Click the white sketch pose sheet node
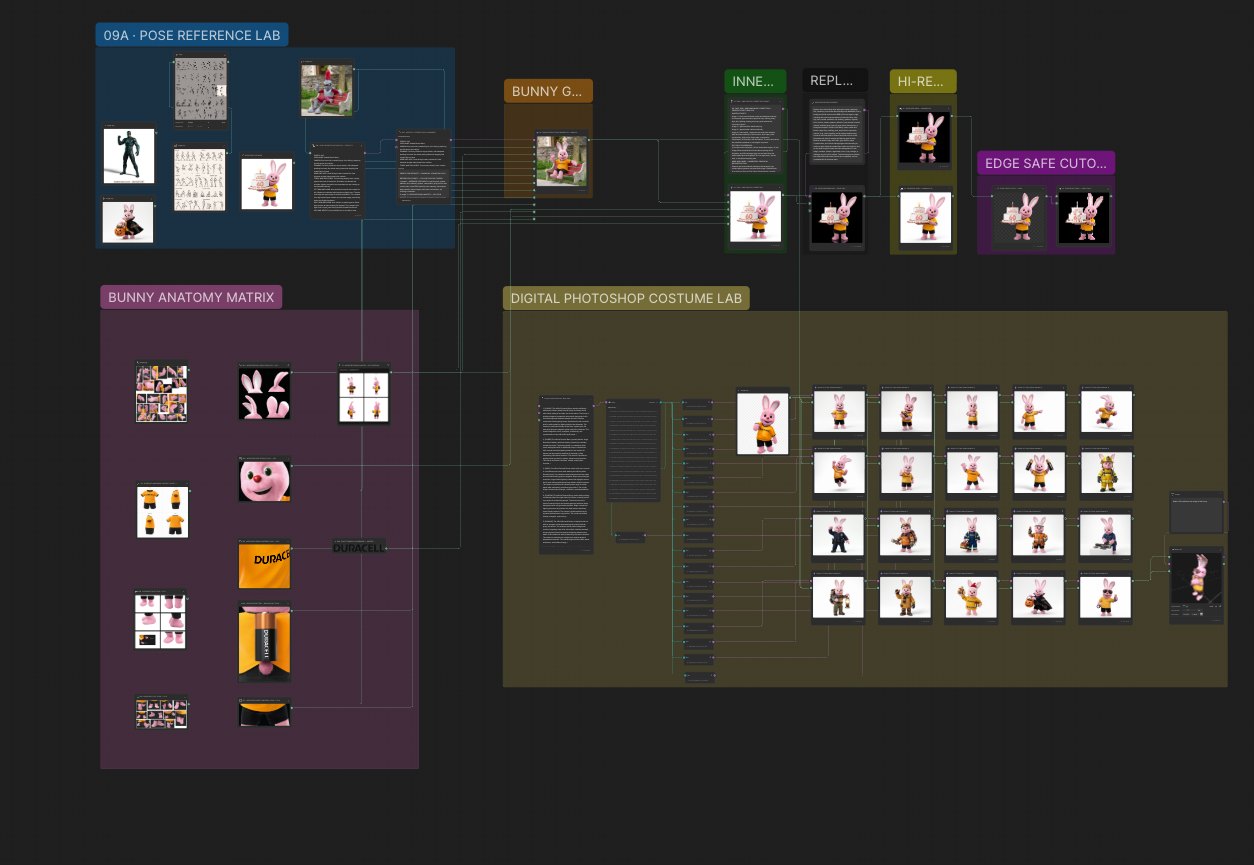Screen dimensions: 1254x865 200,179
